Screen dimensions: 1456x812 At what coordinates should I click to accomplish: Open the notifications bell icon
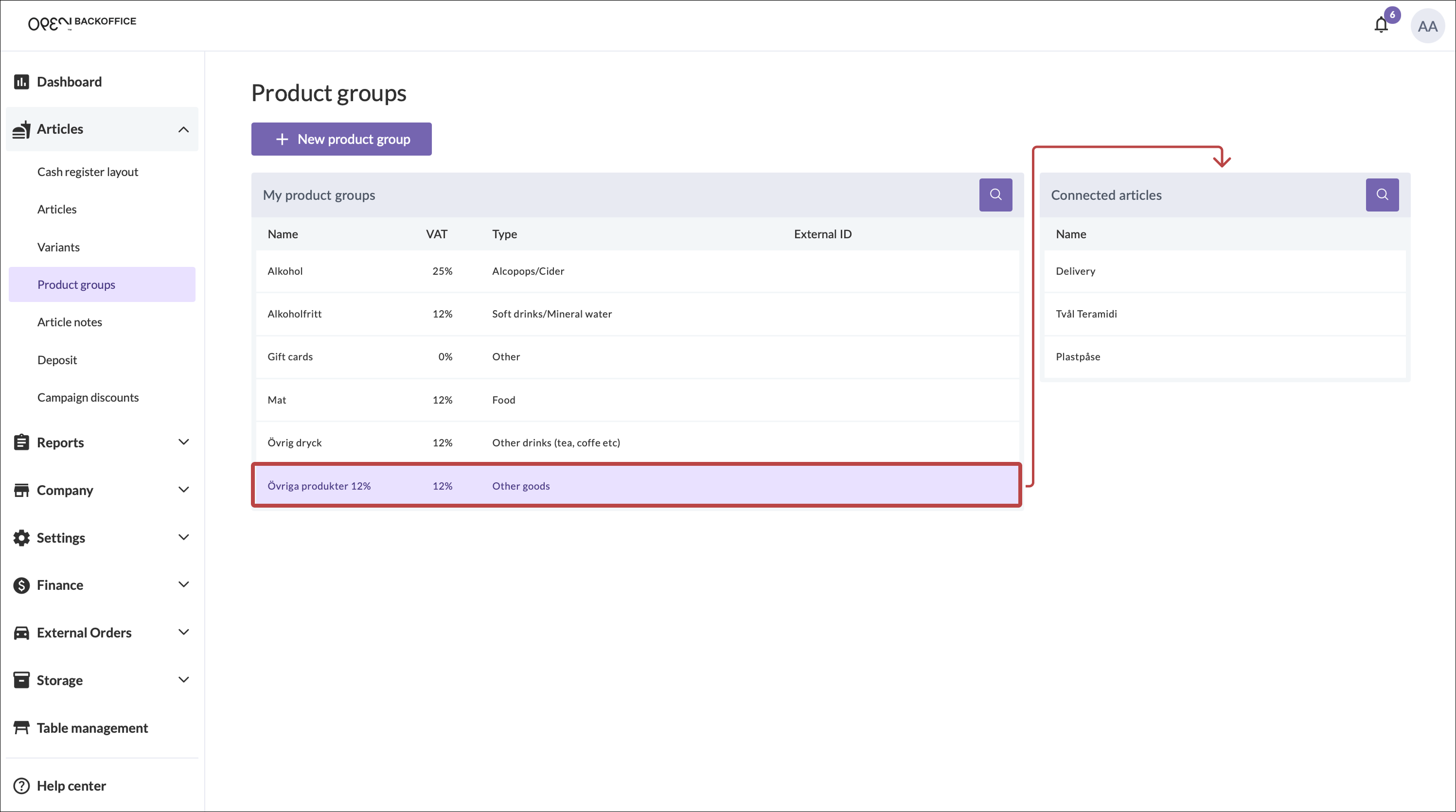click(x=1381, y=25)
